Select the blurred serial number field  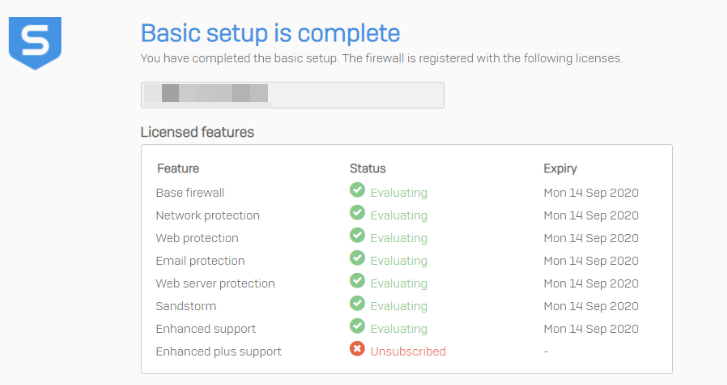[x=293, y=95]
